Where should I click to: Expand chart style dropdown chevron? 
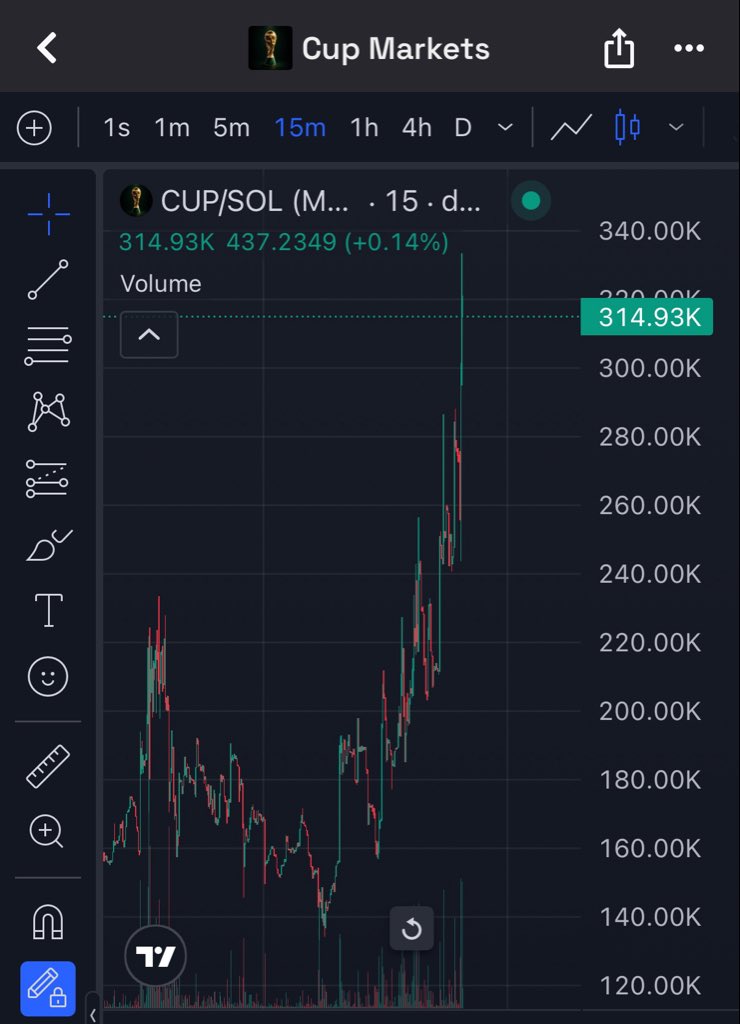[677, 127]
